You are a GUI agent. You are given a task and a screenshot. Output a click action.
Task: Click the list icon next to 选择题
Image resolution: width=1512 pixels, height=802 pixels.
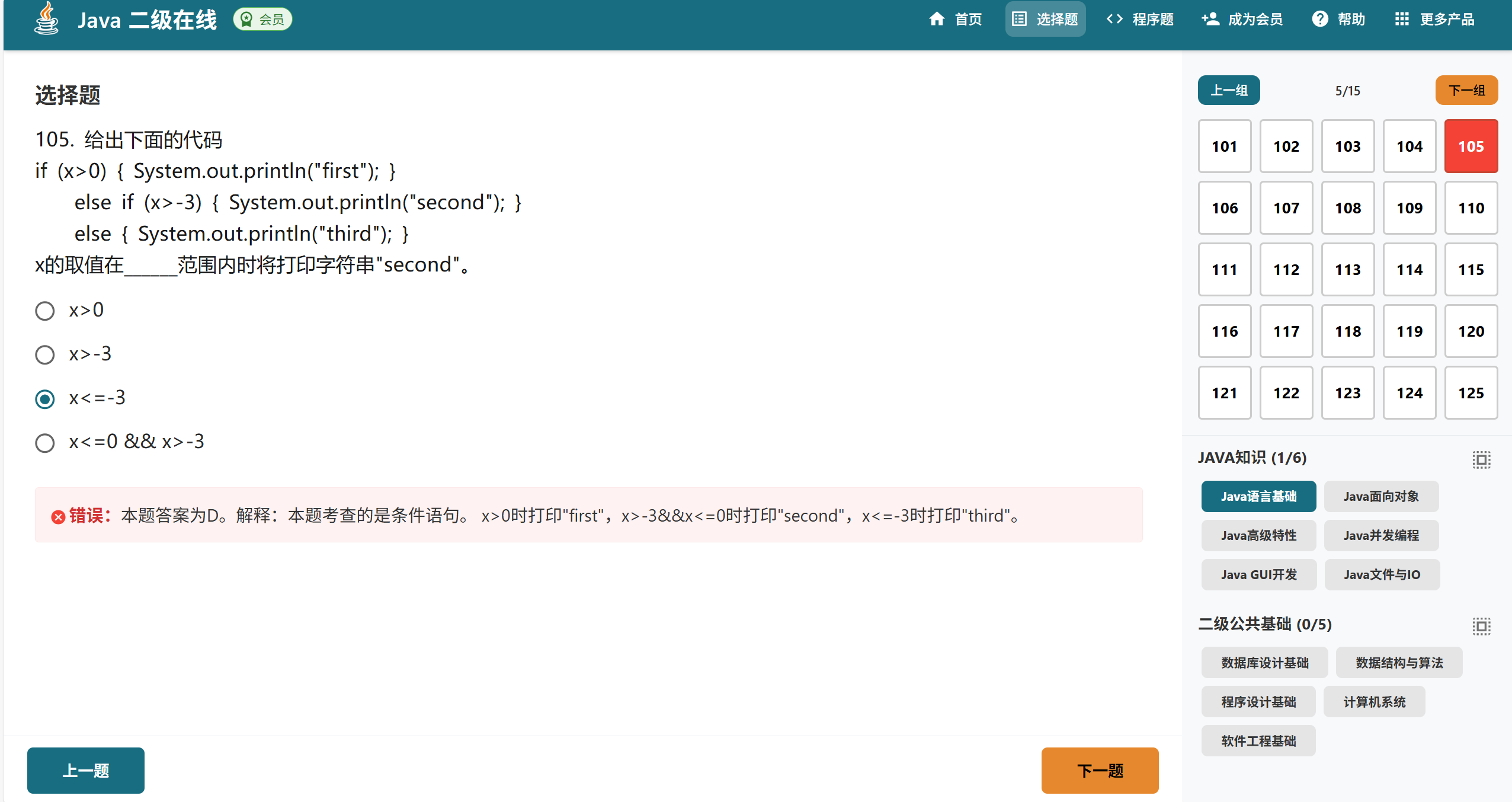point(1019,19)
